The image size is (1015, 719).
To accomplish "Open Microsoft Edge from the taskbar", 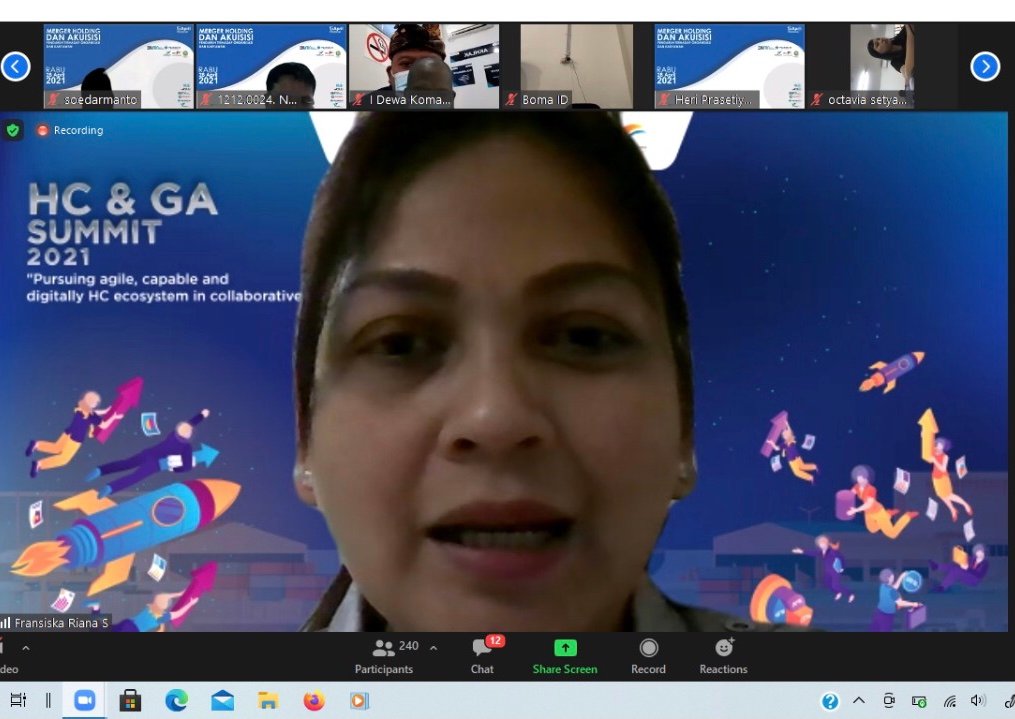I will [176, 701].
